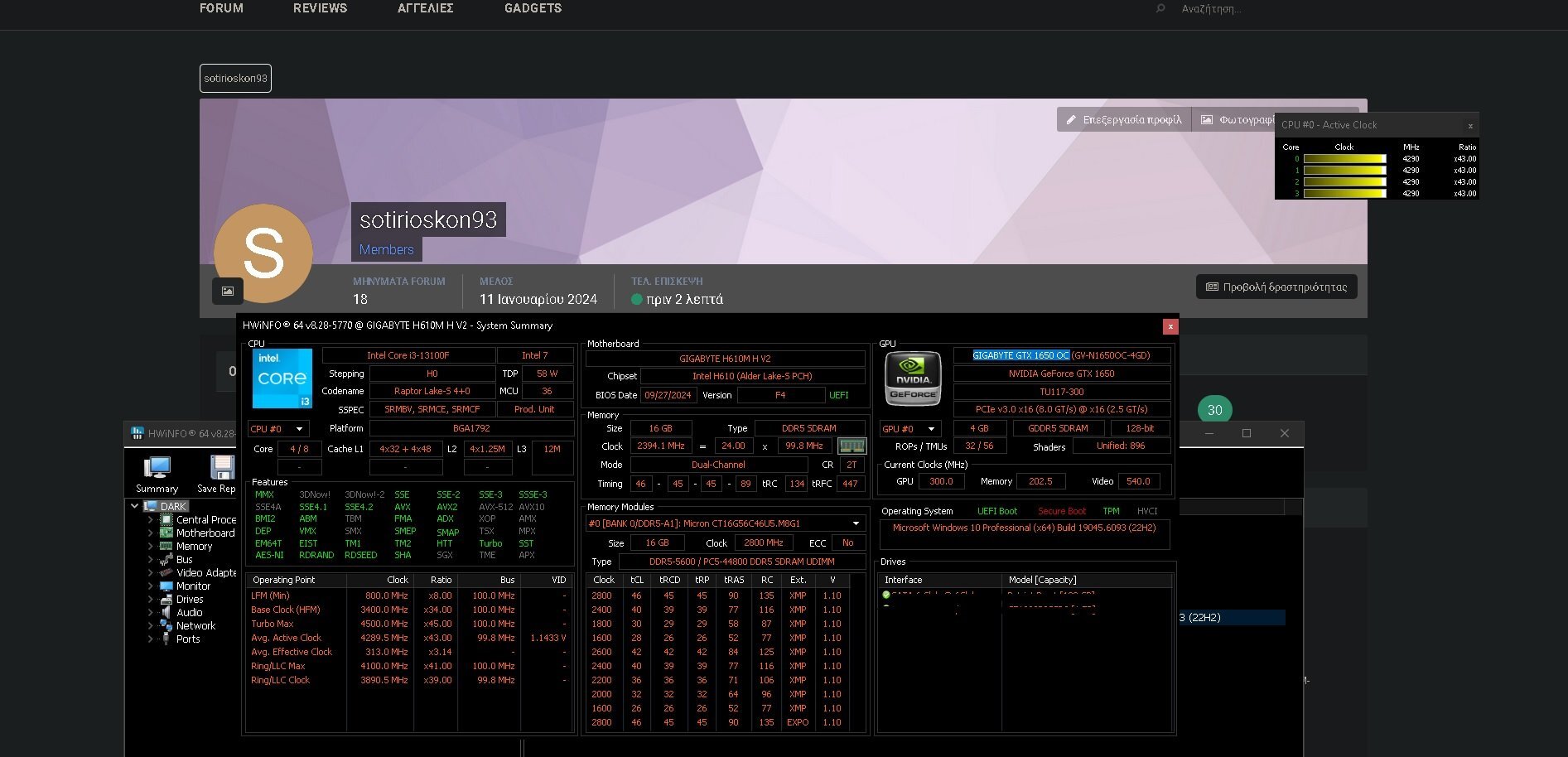Screen dimensions: 1568x757
Task: Click the Memory module tree icon
Action: pyautogui.click(x=166, y=546)
